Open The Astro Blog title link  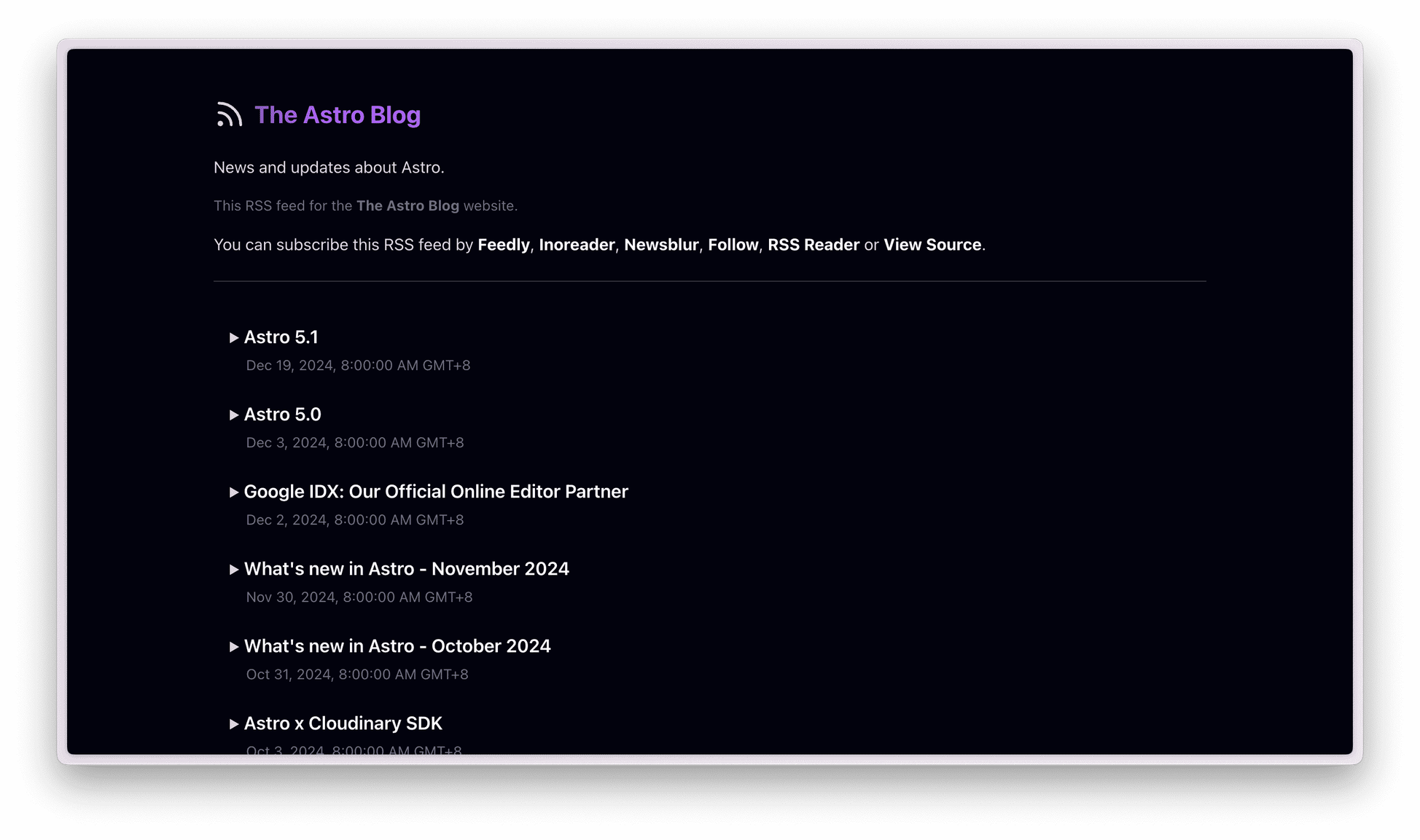click(337, 115)
